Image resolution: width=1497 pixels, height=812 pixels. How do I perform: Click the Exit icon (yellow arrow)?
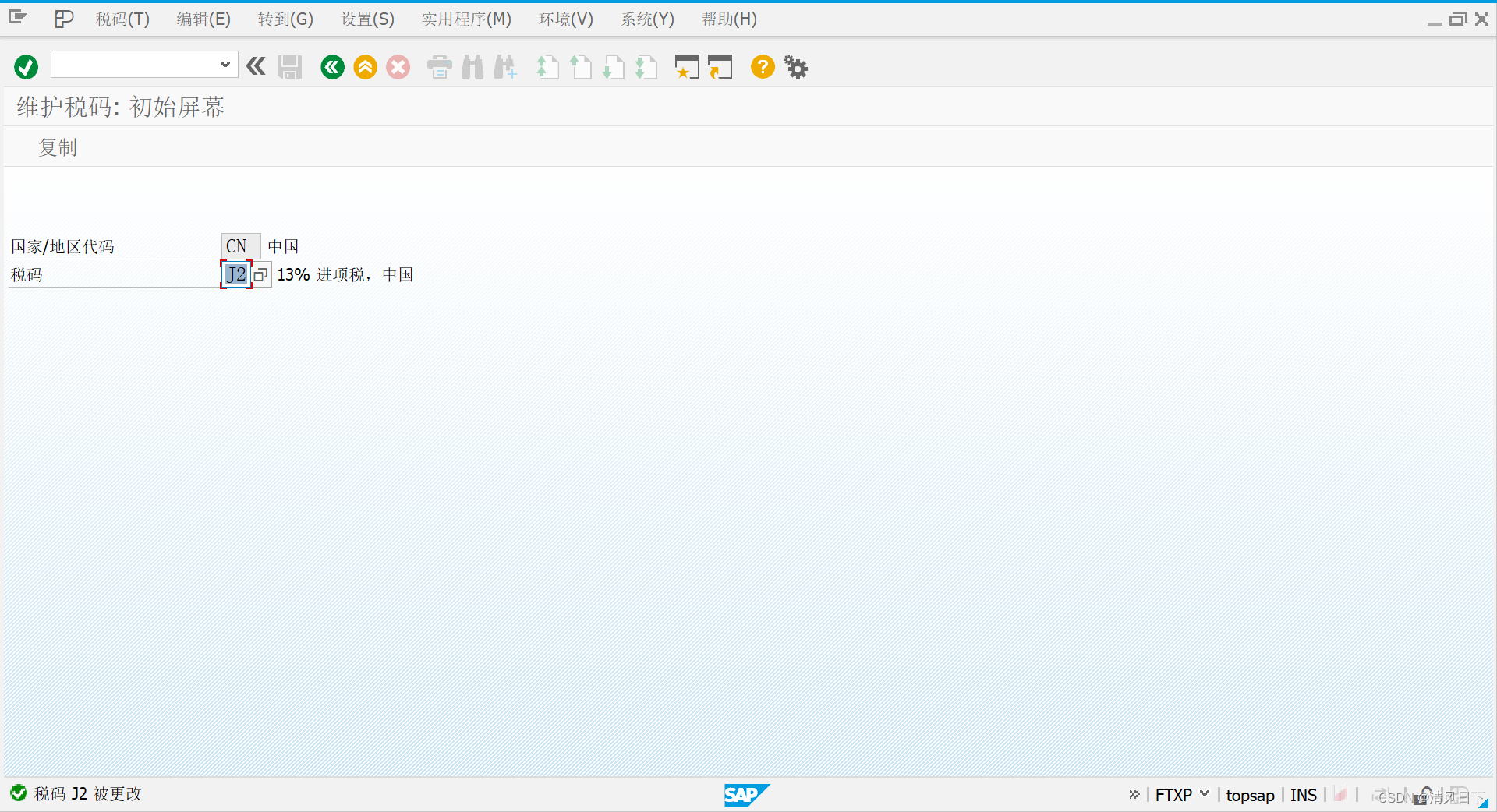365,67
